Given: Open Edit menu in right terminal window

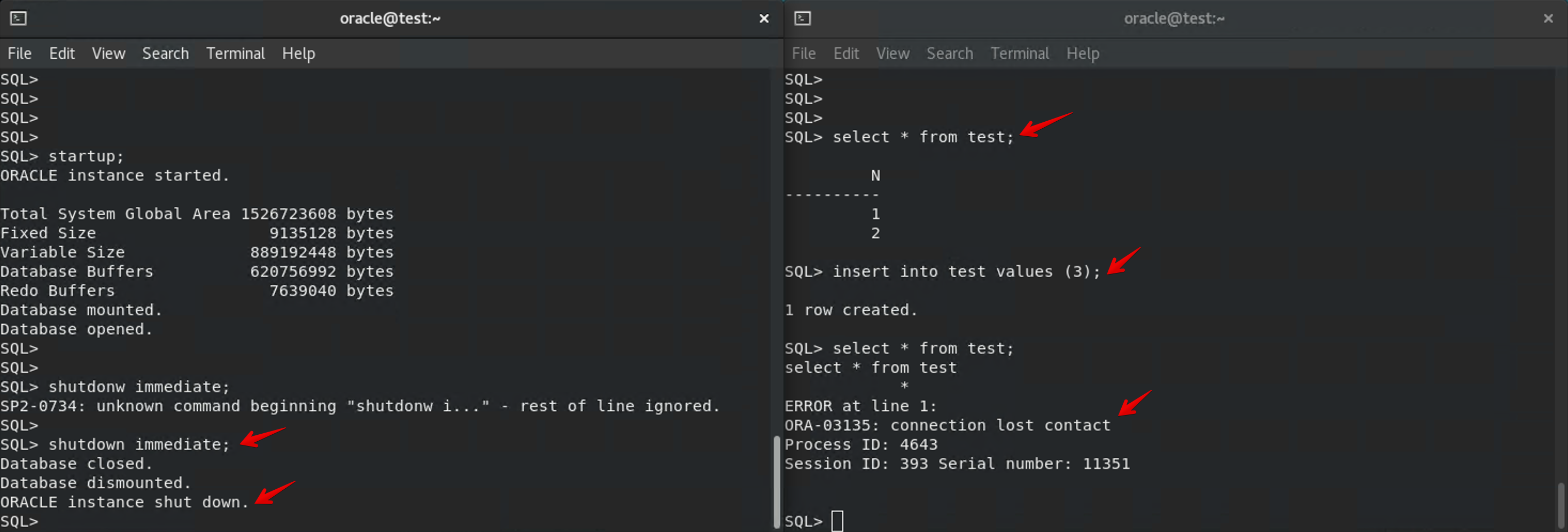Looking at the screenshot, I should point(846,53).
